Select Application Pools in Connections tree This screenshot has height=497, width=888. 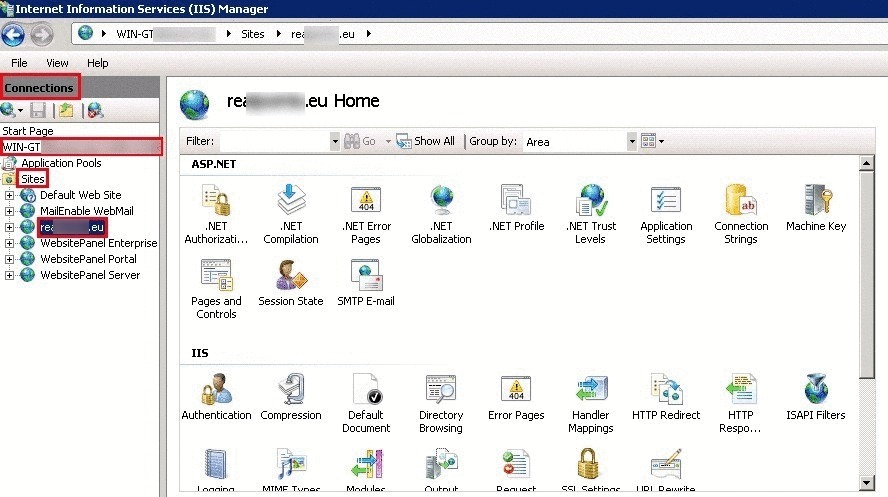[61, 163]
